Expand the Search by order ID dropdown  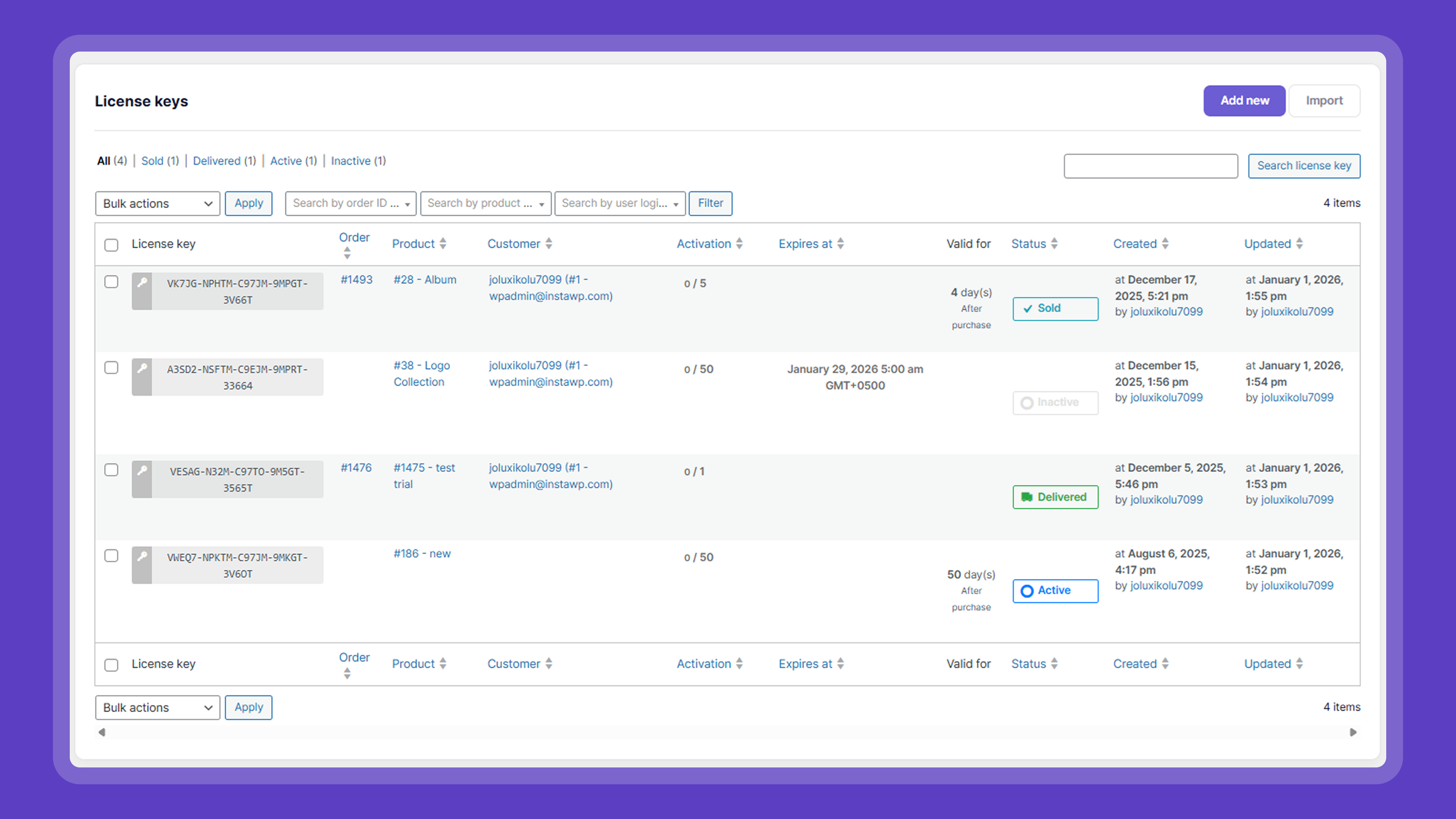pos(350,204)
